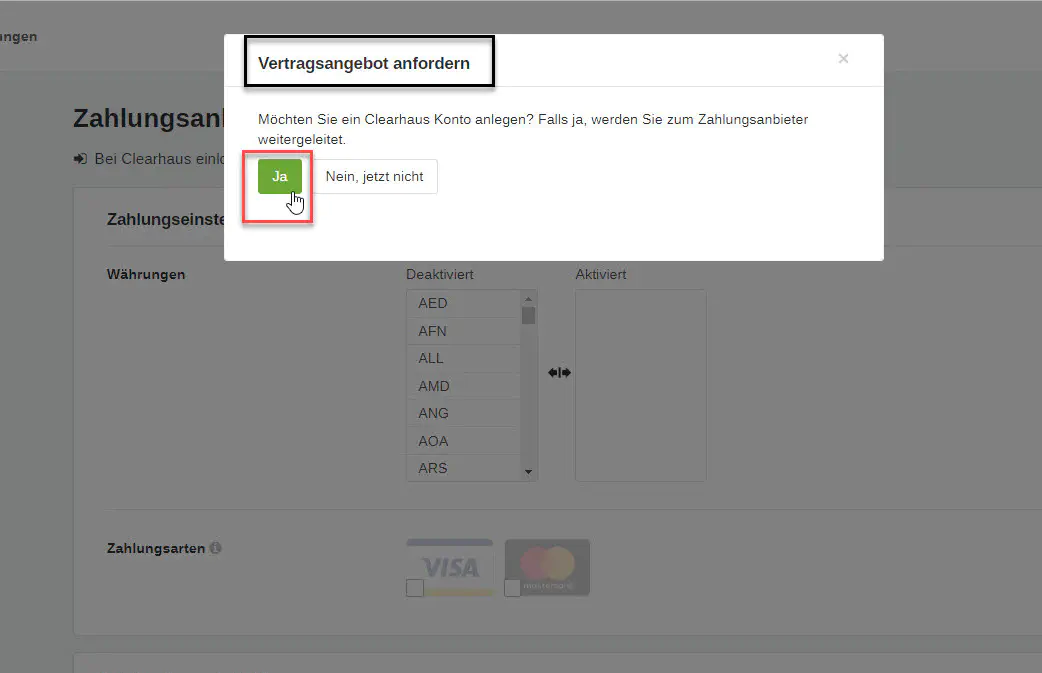Click the green Ja button

(279, 176)
